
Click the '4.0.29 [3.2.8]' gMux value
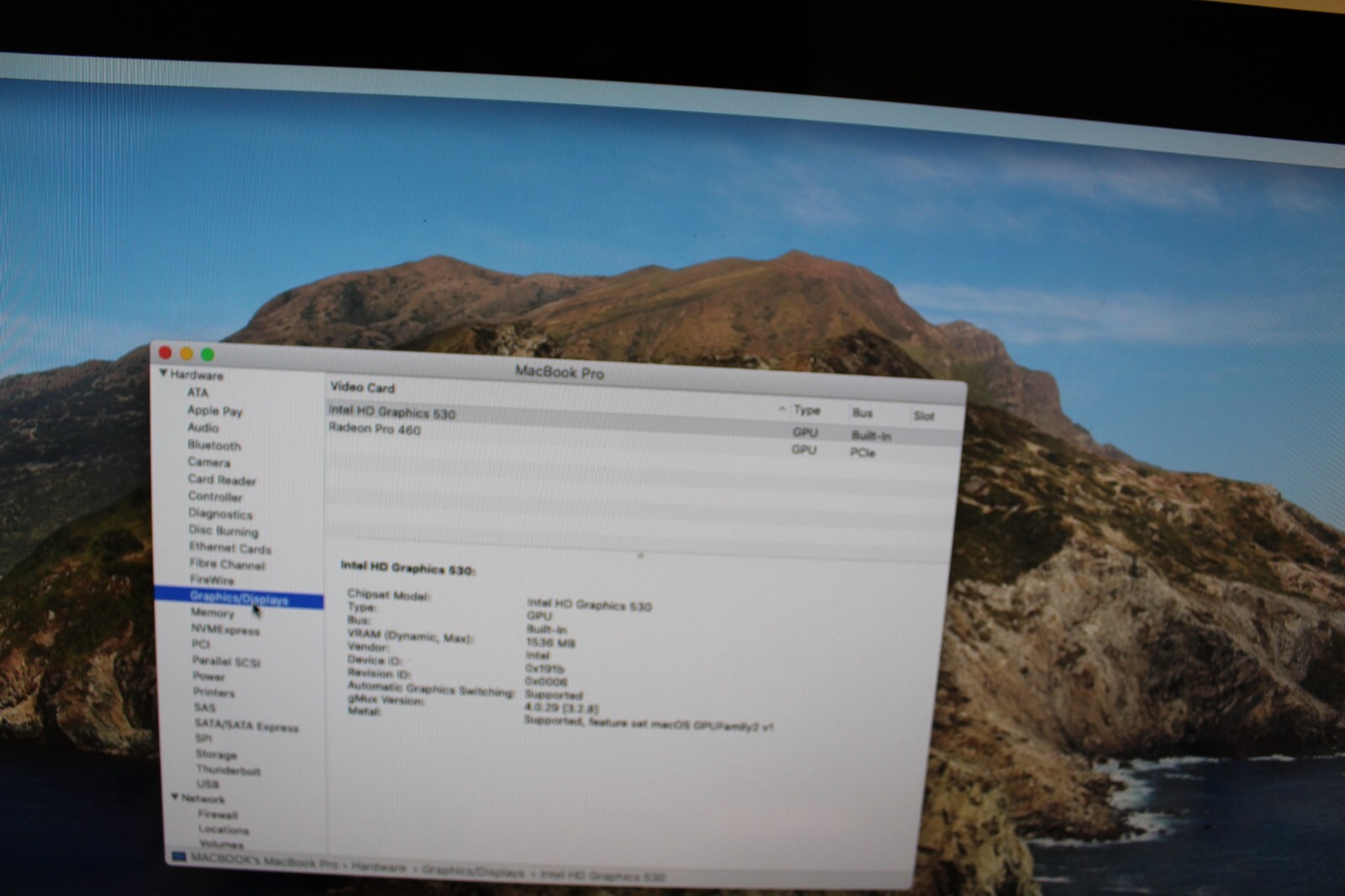point(561,708)
